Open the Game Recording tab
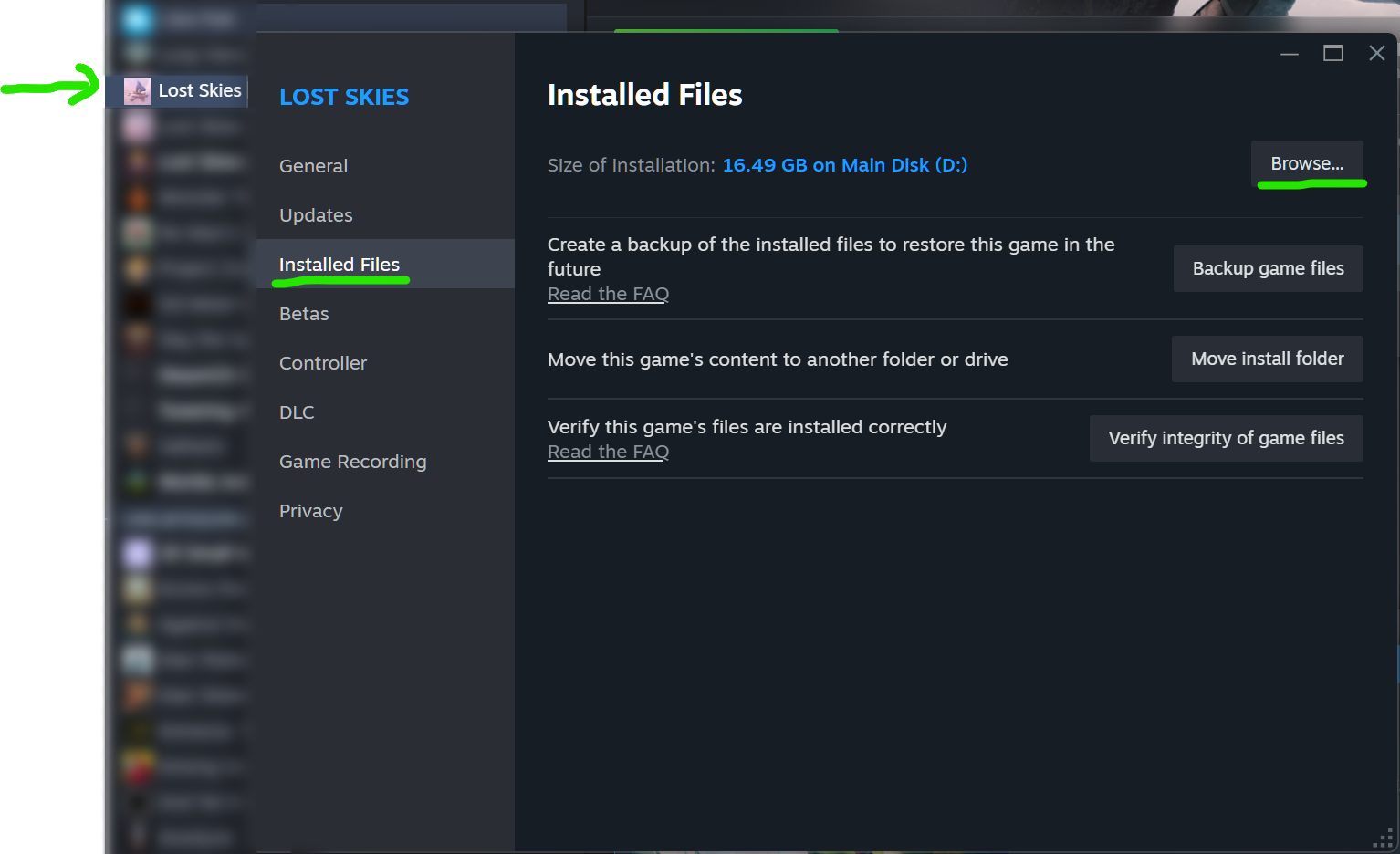 pos(352,462)
